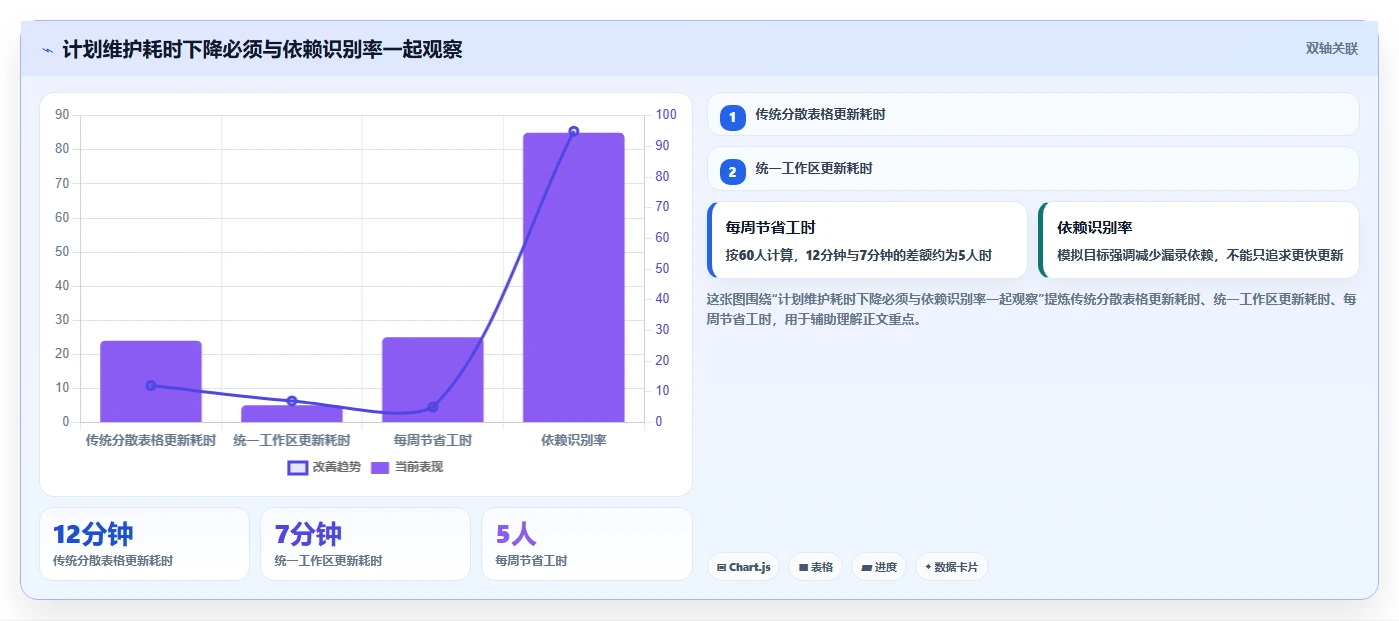
Task: Click trend line point on 统一工作区更新耗时
Action: [x=292, y=401]
